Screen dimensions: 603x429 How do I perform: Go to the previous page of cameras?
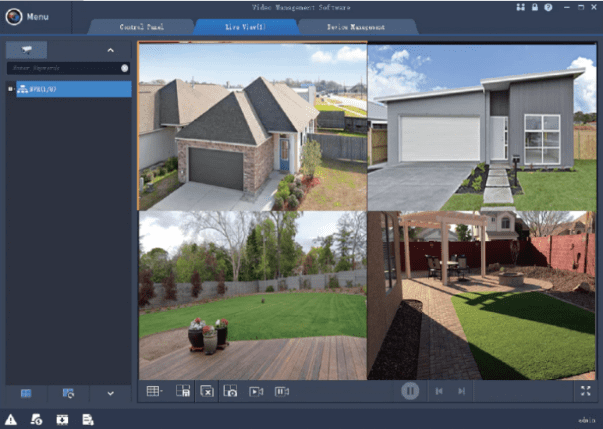pyautogui.click(x=439, y=392)
